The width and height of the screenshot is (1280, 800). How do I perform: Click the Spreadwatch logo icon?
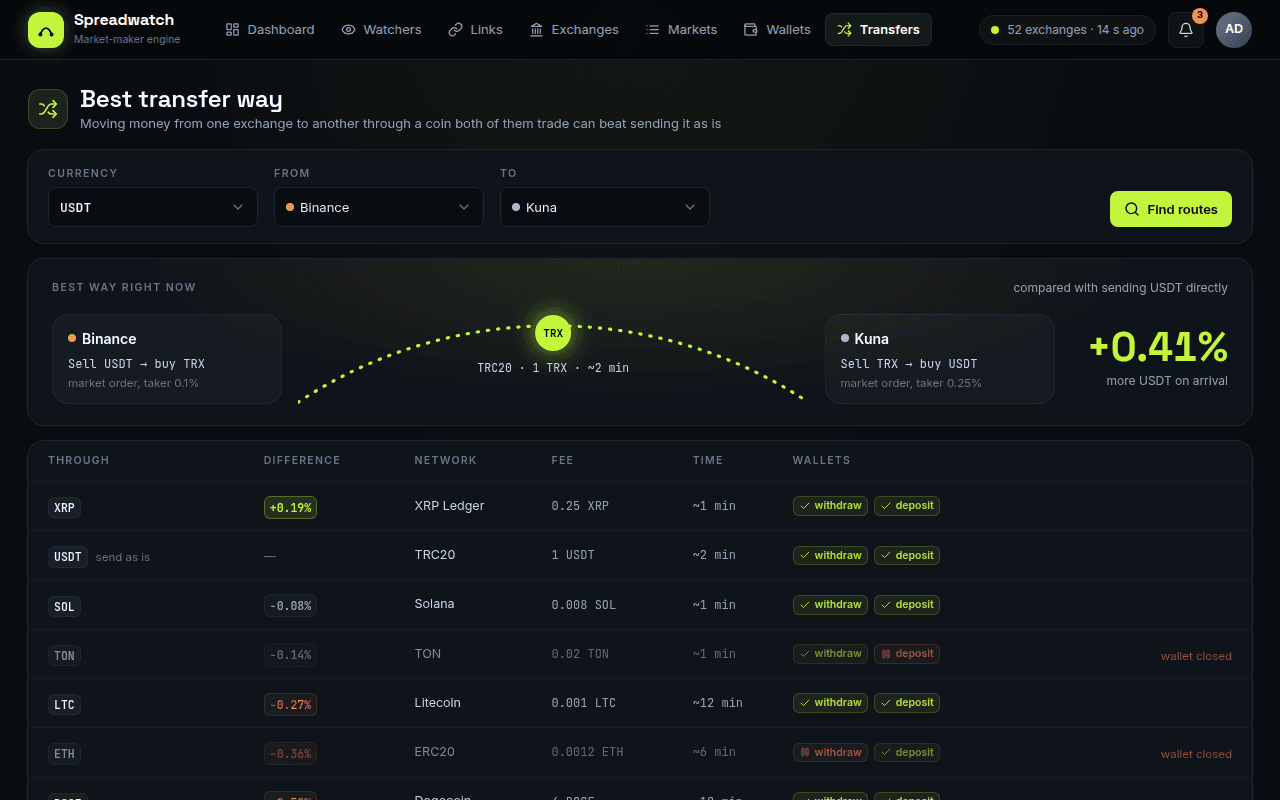pyautogui.click(x=46, y=30)
